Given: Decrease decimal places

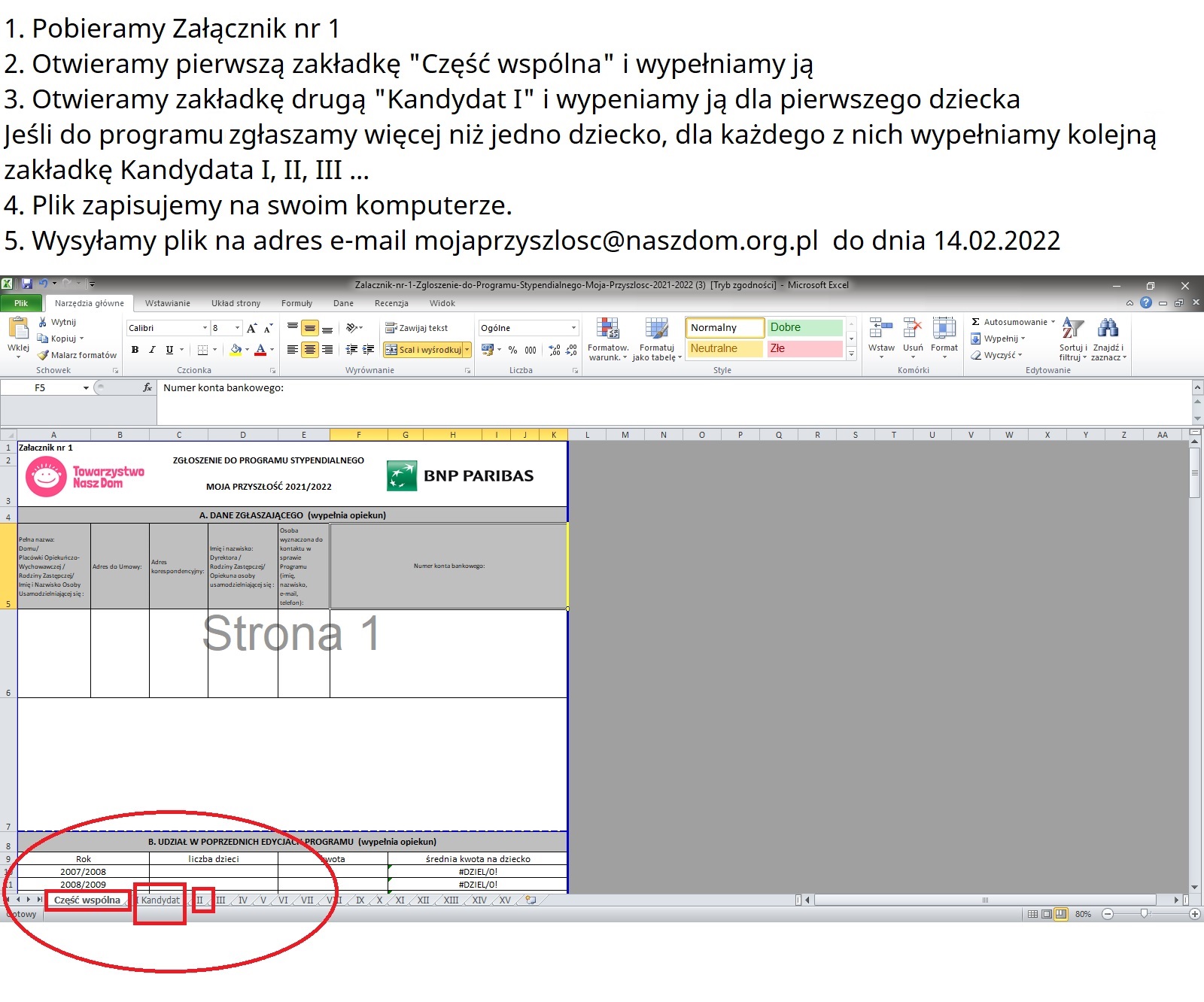Looking at the screenshot, I should pos(571,350).
